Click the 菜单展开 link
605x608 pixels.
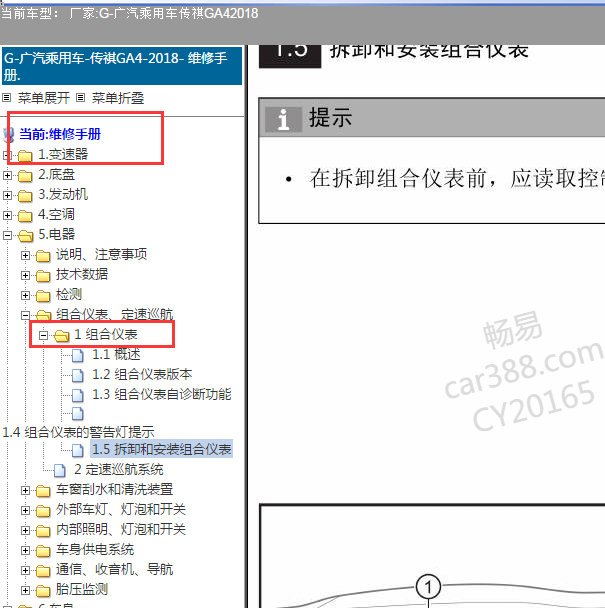[x=43, y=98]
